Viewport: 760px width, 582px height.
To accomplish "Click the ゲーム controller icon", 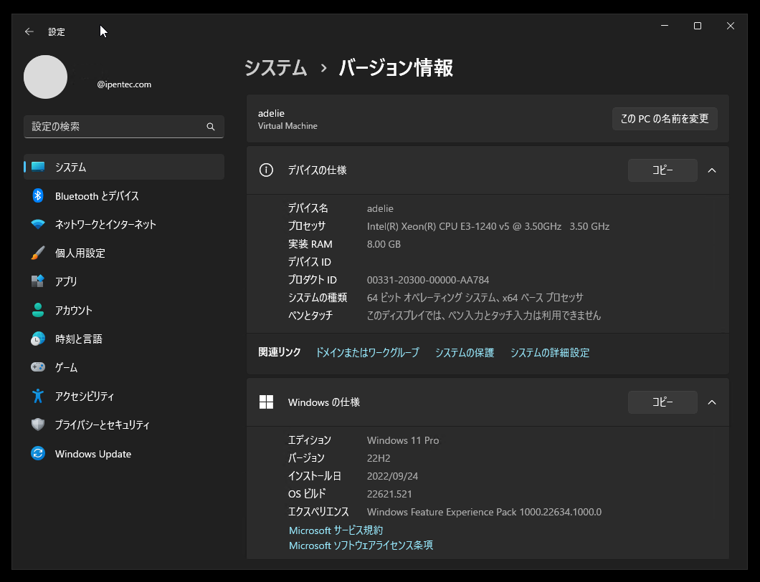I will [38, 367].
